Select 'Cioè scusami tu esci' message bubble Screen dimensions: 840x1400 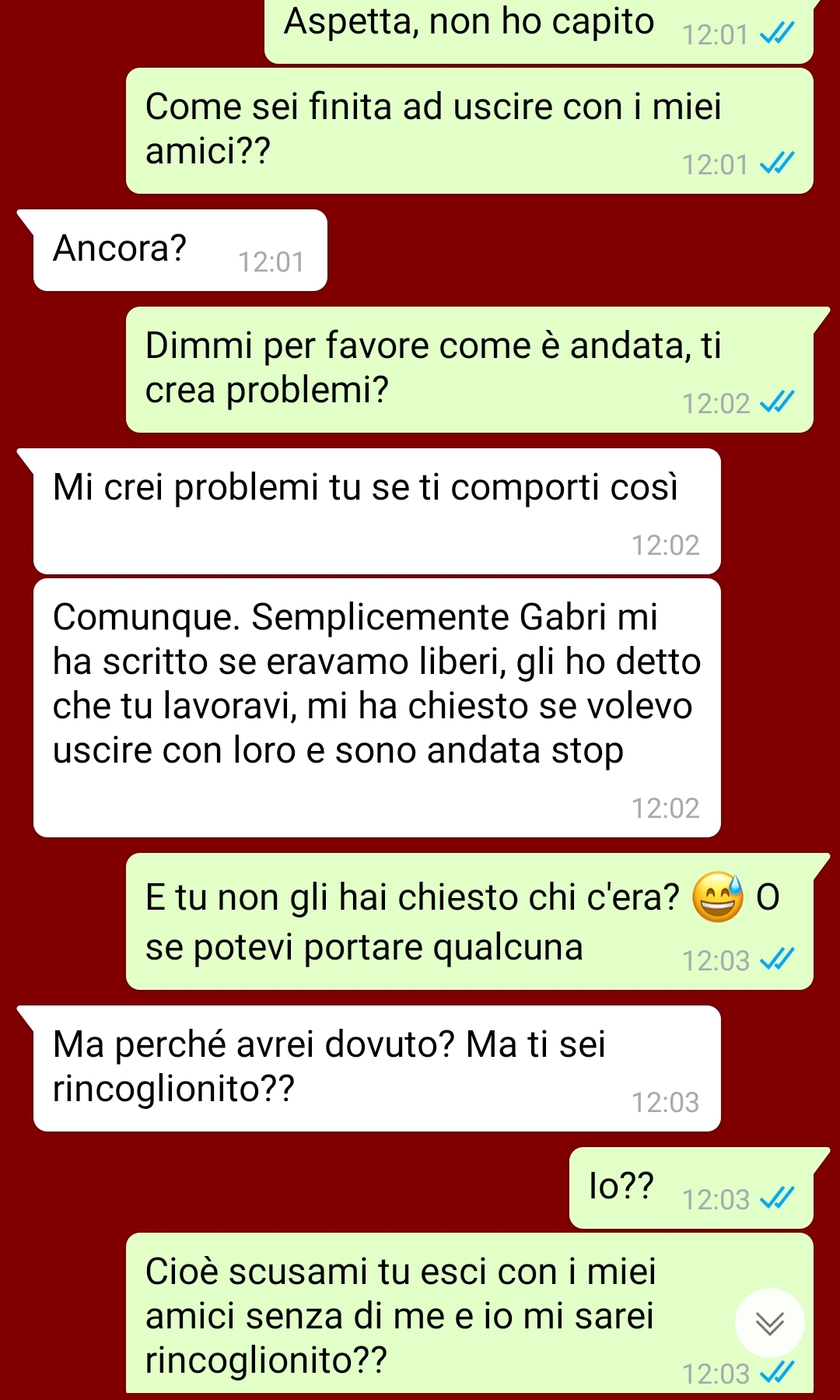(x=469, y=1315)
